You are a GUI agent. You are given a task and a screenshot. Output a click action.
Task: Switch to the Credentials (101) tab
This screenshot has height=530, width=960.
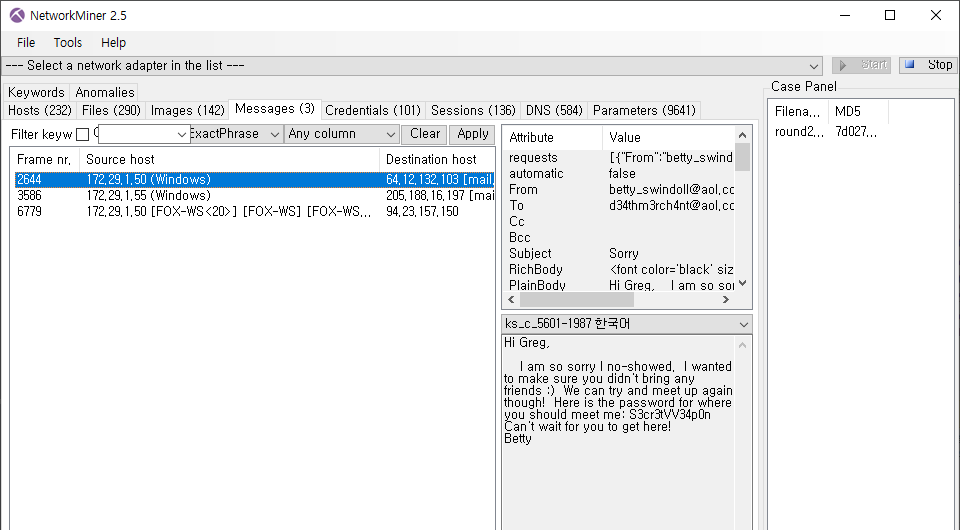373,110
